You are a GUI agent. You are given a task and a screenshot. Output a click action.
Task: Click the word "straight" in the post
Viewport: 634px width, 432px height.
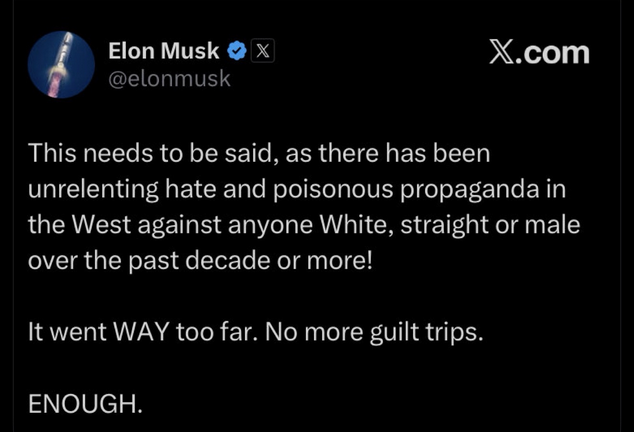pos(444,225)
